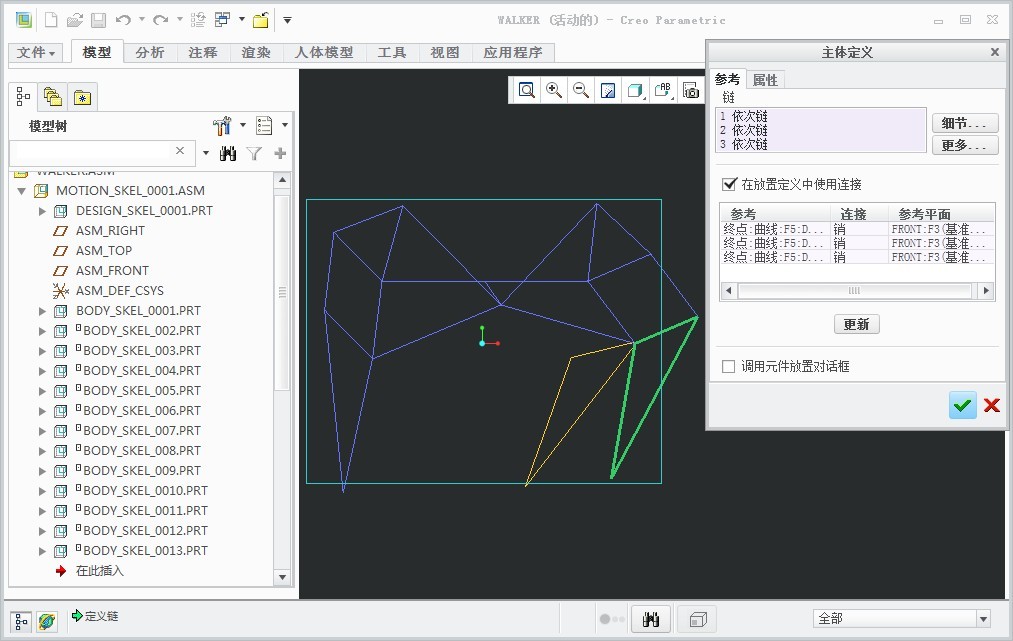This screenshot has height=641, width=1013.
Task: Open the 分析 ribbon tab
Action: (x=150, y=52)
